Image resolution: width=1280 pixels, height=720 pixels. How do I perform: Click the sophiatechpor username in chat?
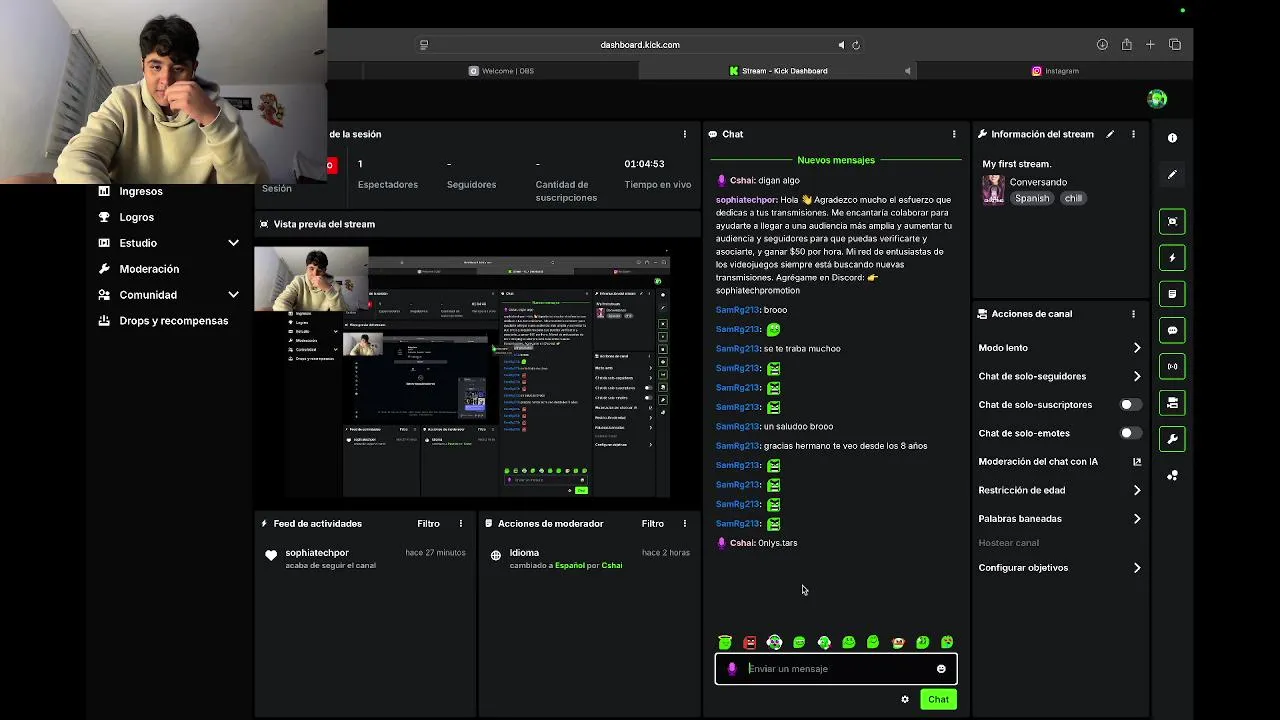coord(746,200)
